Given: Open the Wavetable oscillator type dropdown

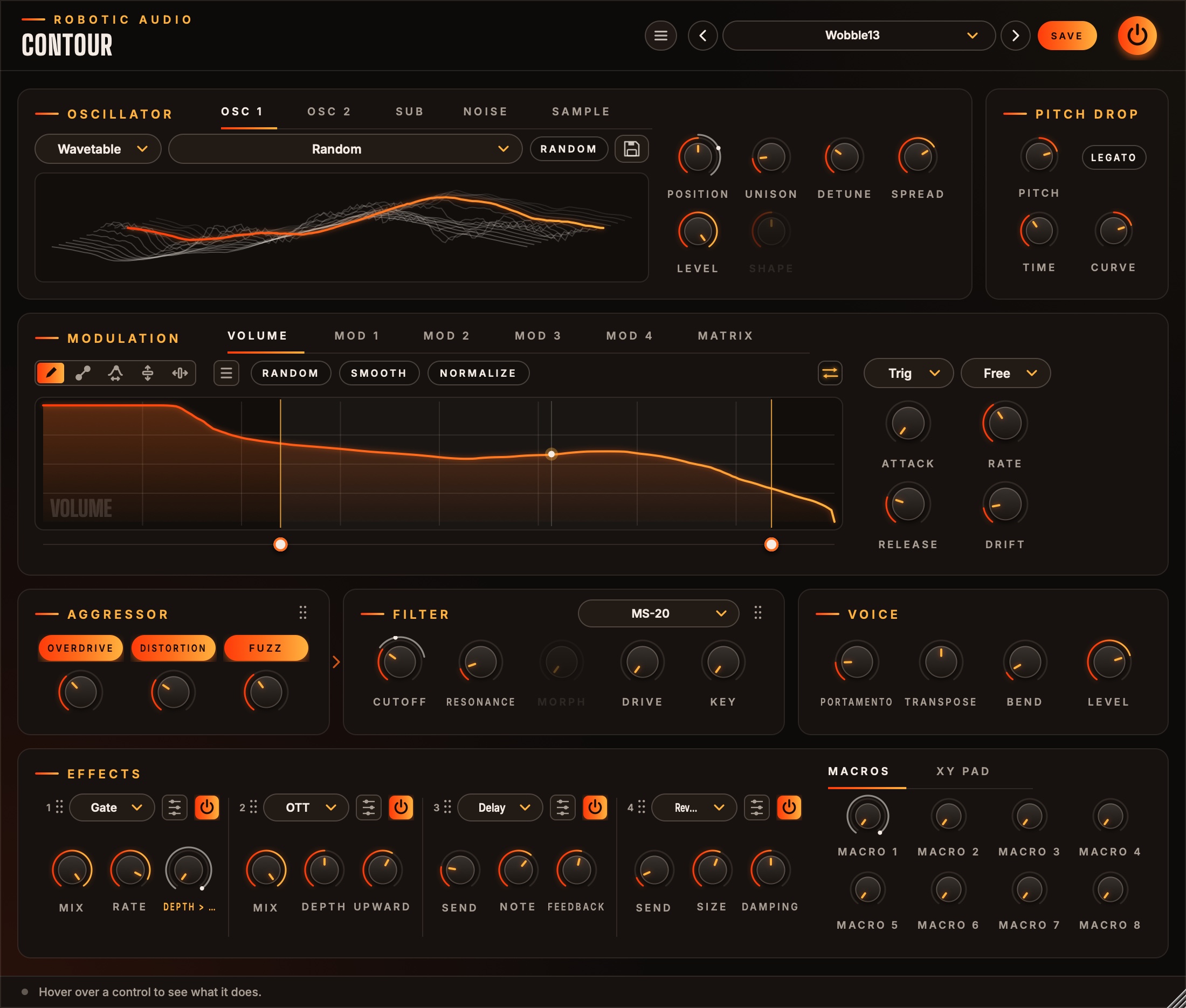Looking at the screenshot, I should pos(98,149).
